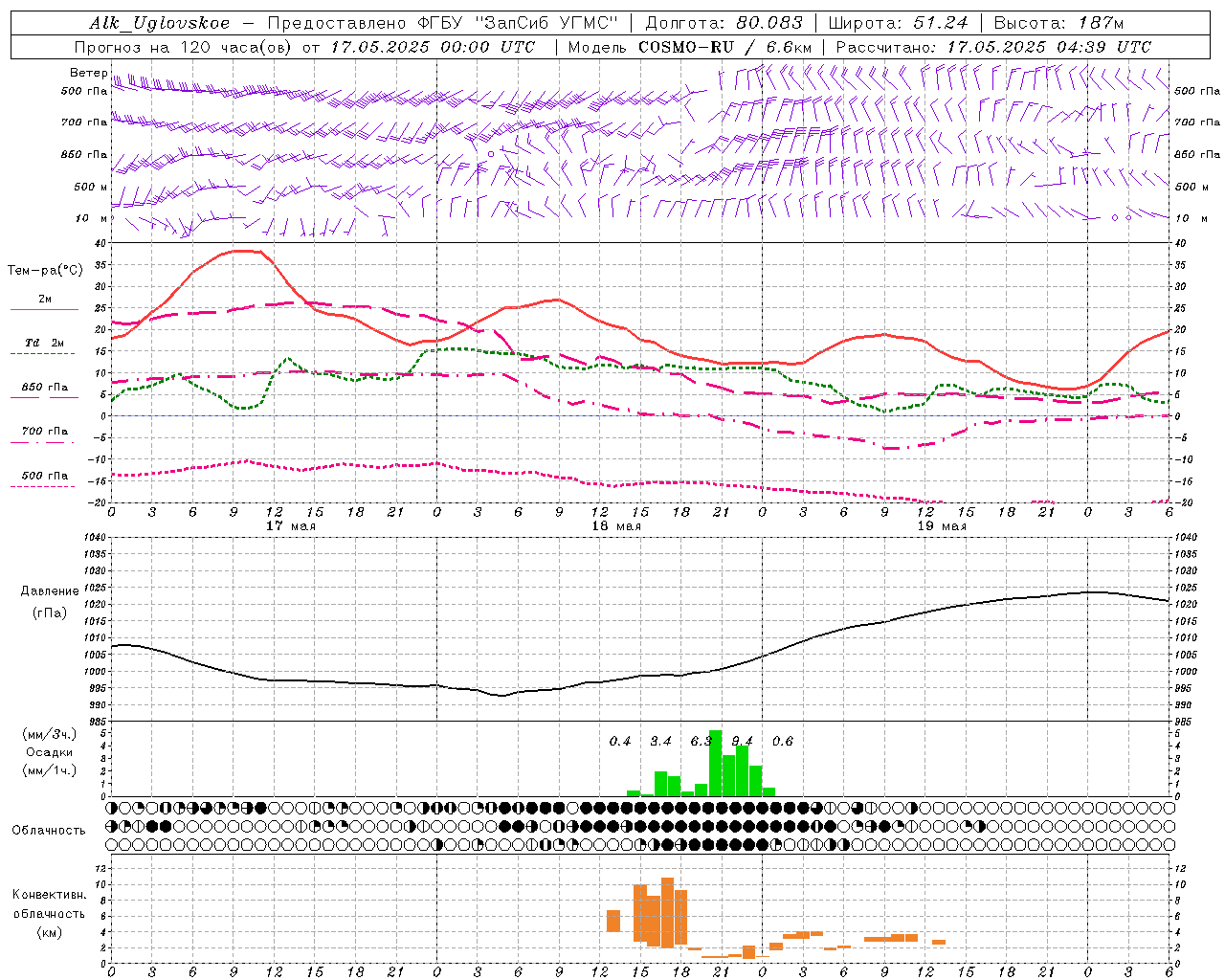Viewport: 1225px width, 980px height.
Task: Click the elevation value 187м
Action: click(x=1100, y=23)
